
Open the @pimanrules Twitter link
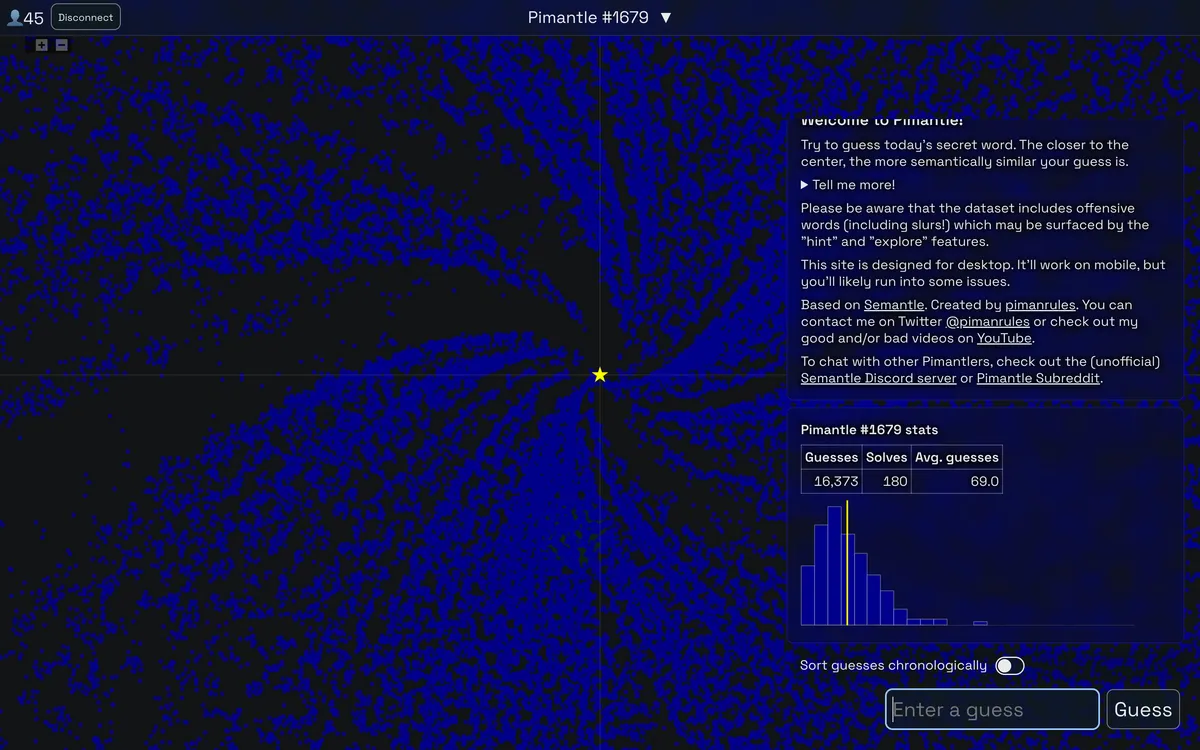[x=987, y=322]
